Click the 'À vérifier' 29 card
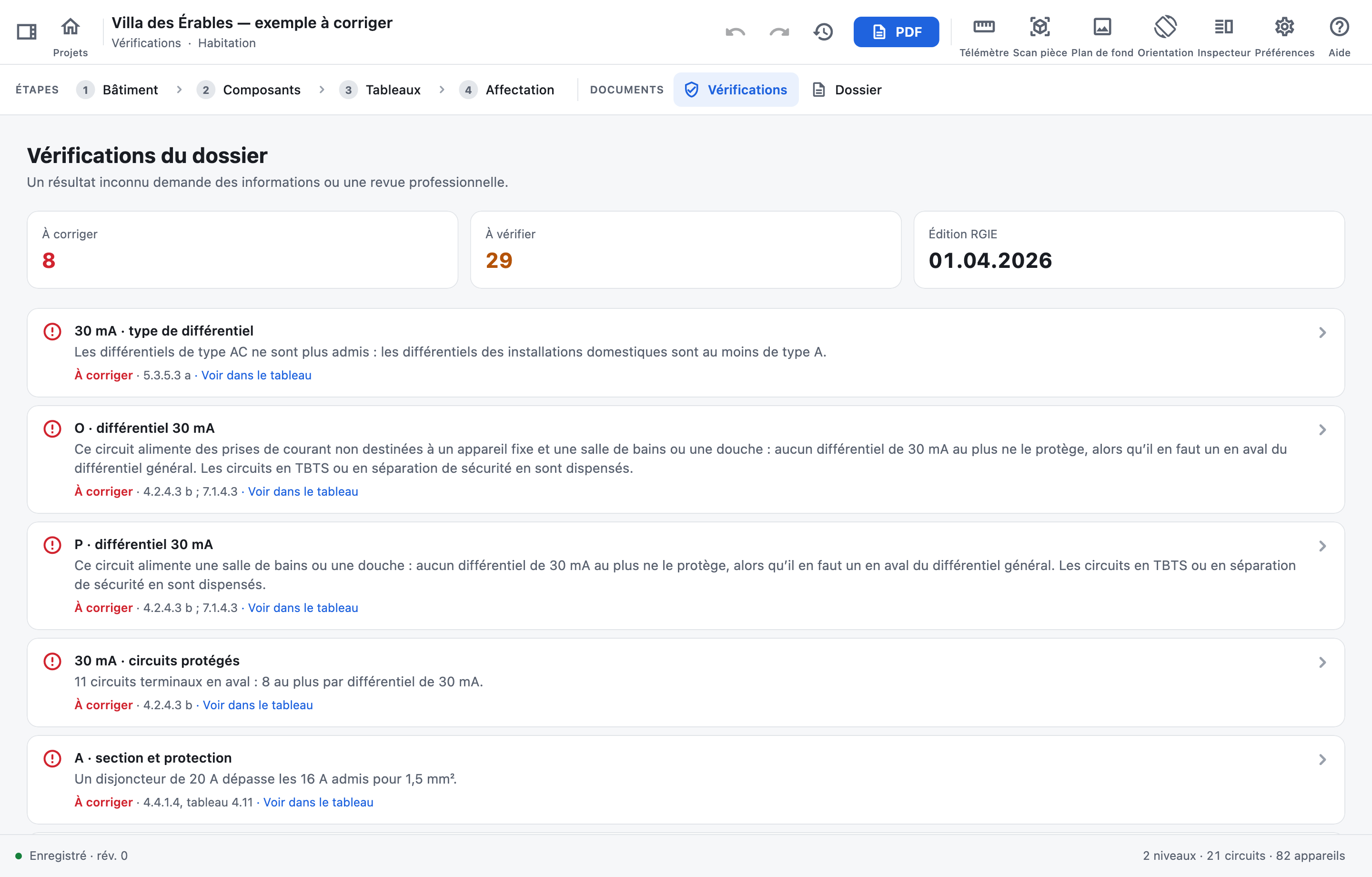 point(686,250)
